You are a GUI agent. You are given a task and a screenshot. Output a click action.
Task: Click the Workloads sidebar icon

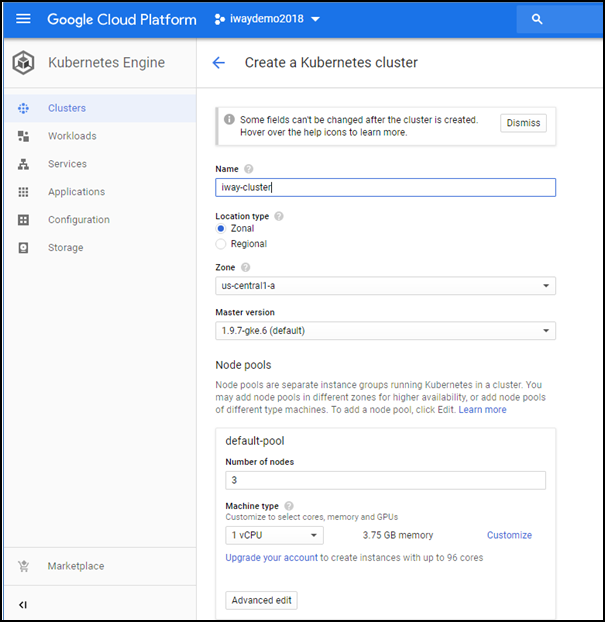click(23, 136)
